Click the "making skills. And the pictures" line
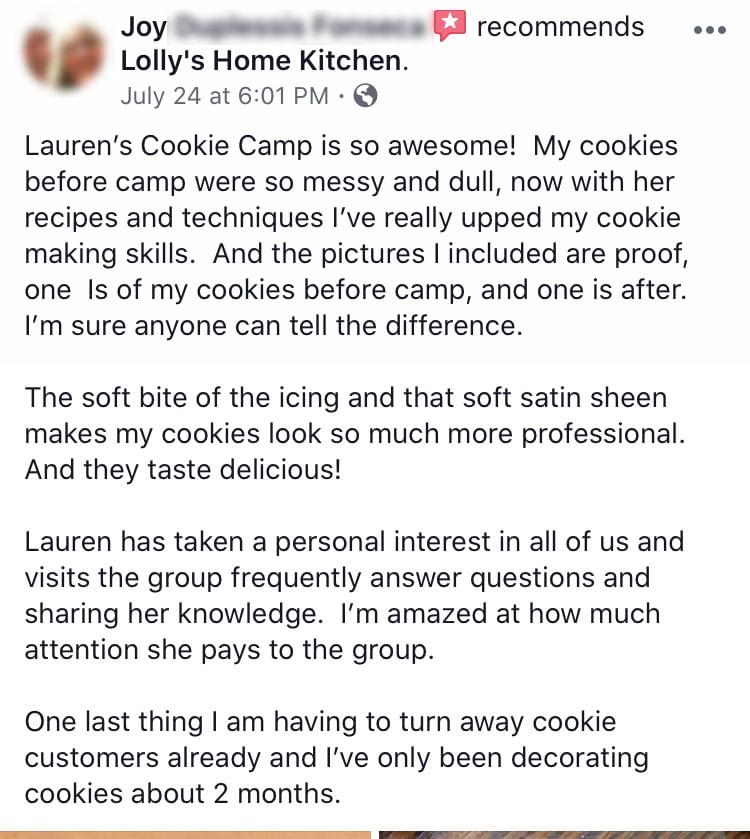This screenshot has width=750, height=839. 356,254
